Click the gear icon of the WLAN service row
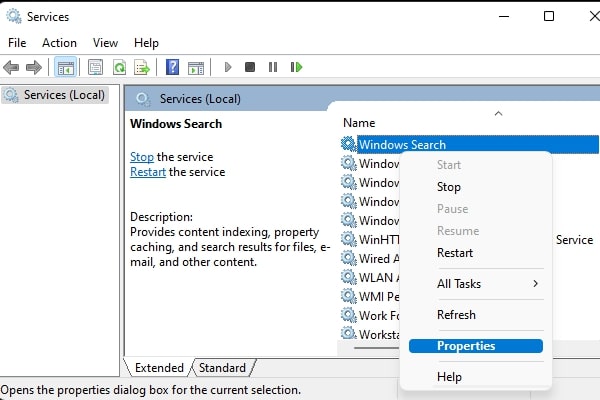600x400 pixels. click(x=348, y=277)
